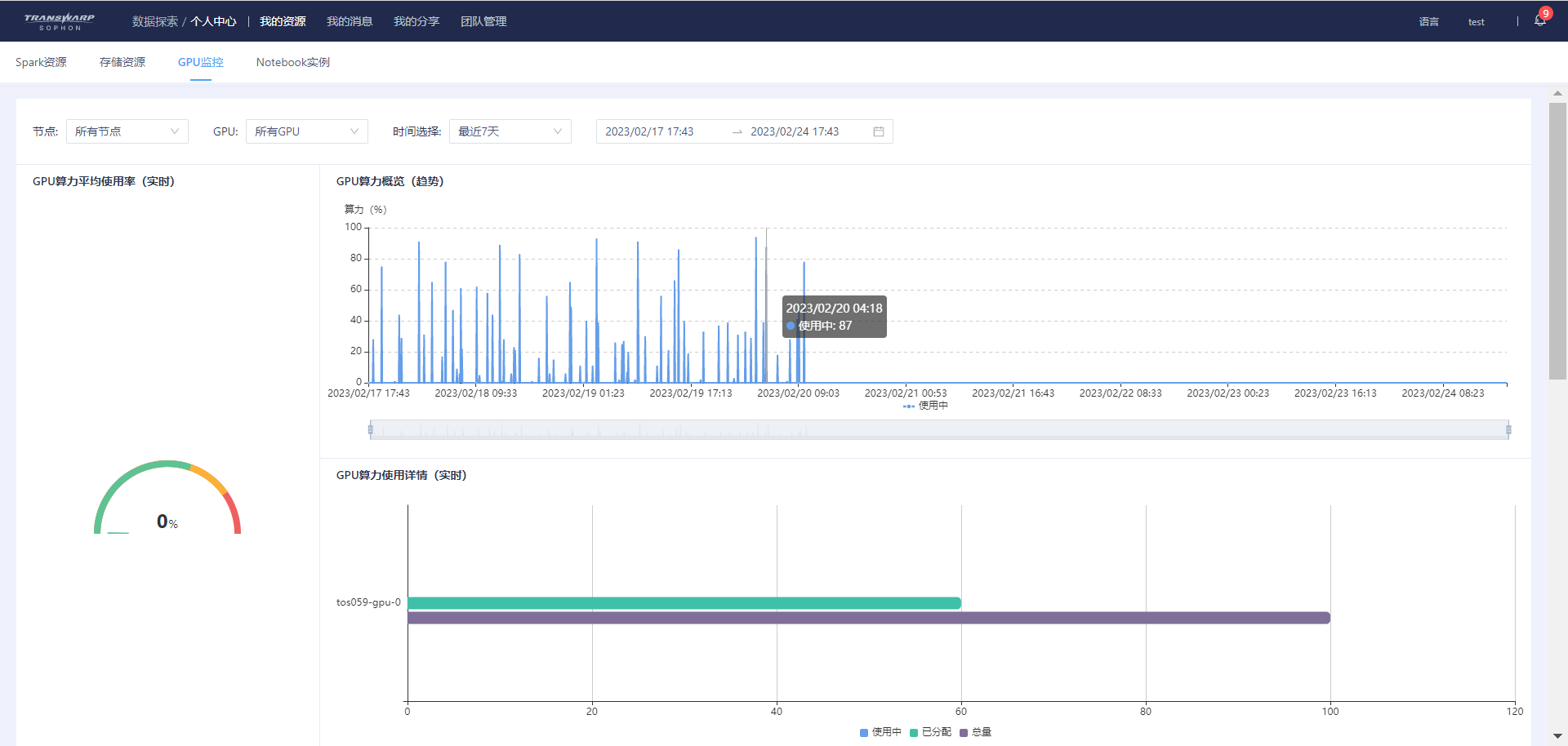The image size is (1568, 746).
Task: Click the 0% gauge in average usage
Action: [167, 498]
